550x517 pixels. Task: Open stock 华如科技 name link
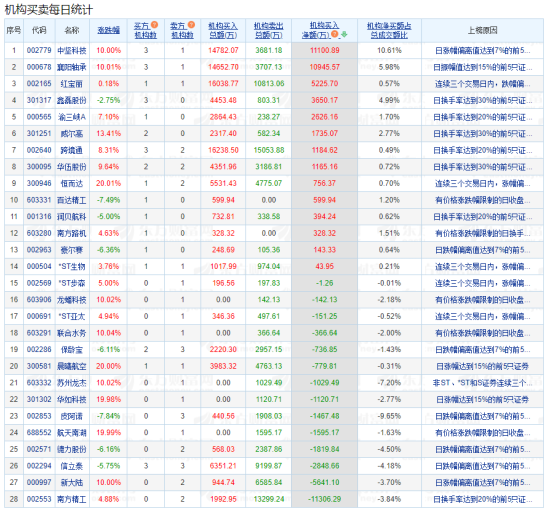pos(72,400)
